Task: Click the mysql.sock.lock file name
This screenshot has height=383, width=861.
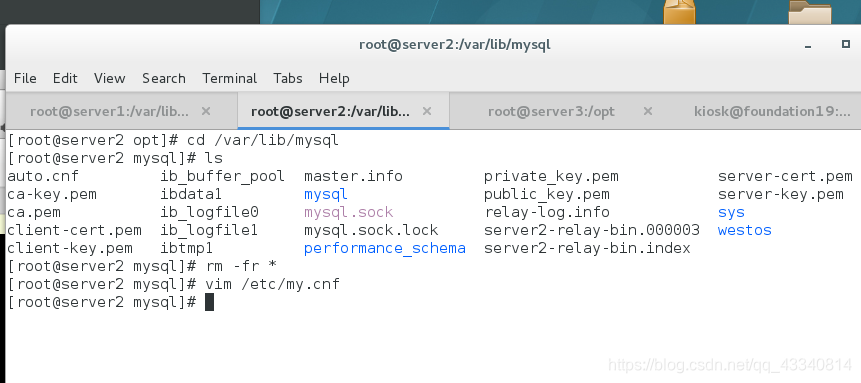Action: pos(371,230)
